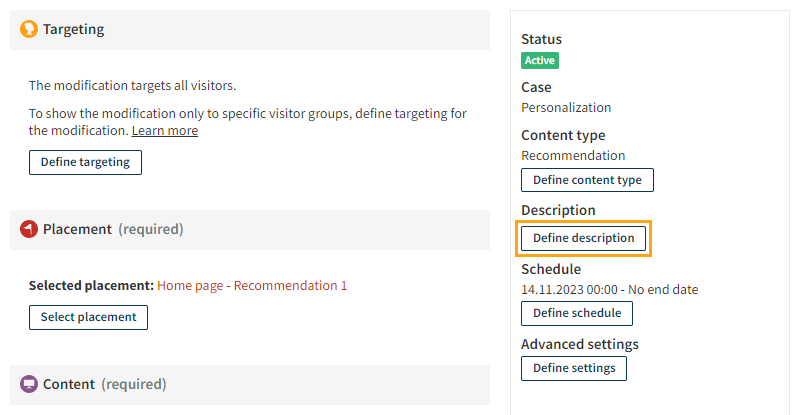Click the red Placement section icon
The image size is (800, 415).
click(29, 229)
